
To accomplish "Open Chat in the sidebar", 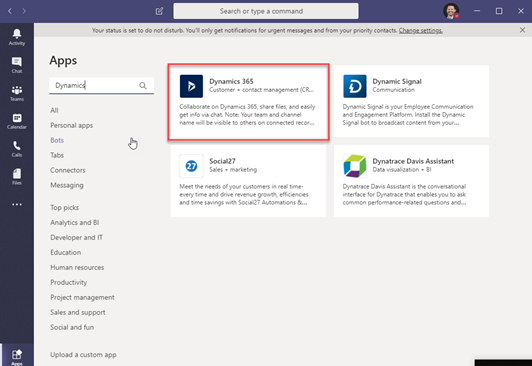I will (17, 65).
